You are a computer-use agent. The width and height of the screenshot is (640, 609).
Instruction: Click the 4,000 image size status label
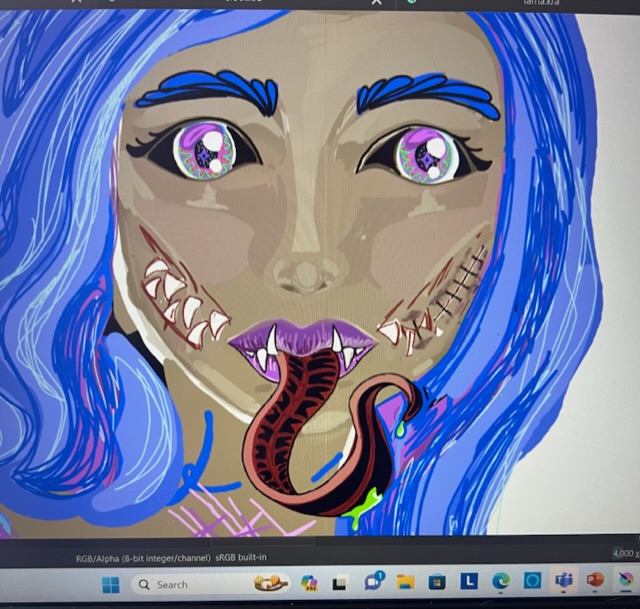point(623,553)
